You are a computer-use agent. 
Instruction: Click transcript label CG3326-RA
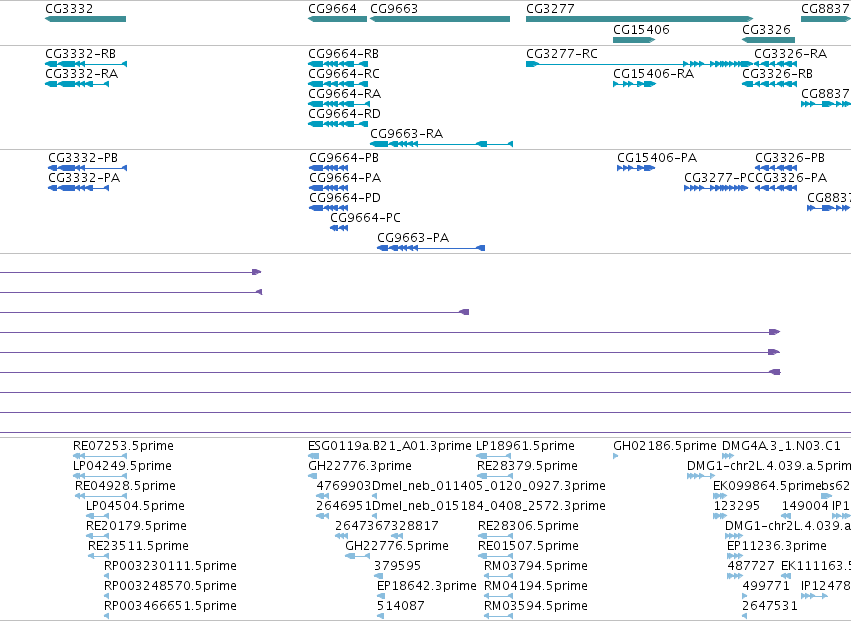tap(791, 54)
